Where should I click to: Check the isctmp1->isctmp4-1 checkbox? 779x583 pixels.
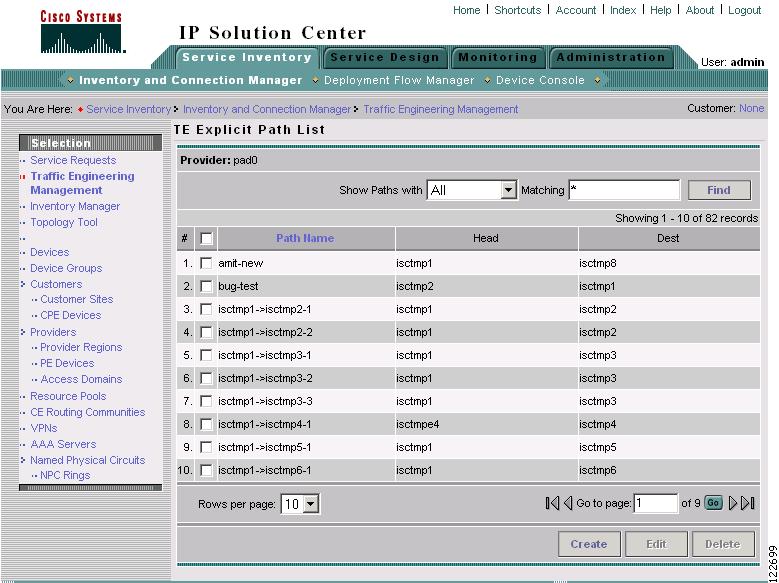coord(206,424)
